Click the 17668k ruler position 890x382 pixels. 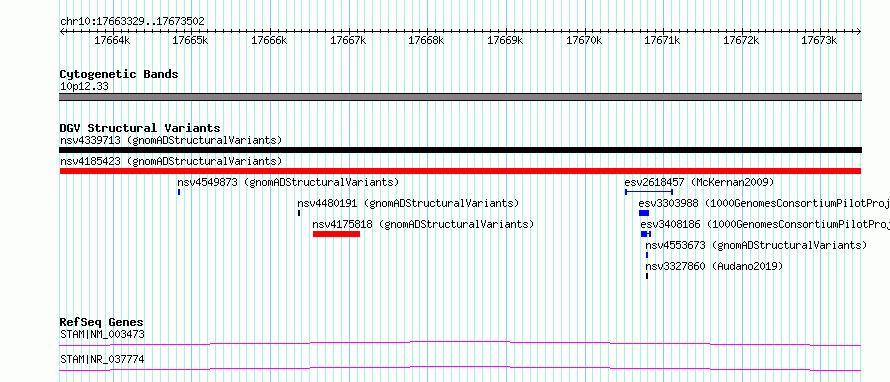pyautogui.click(x=426, y=40)
